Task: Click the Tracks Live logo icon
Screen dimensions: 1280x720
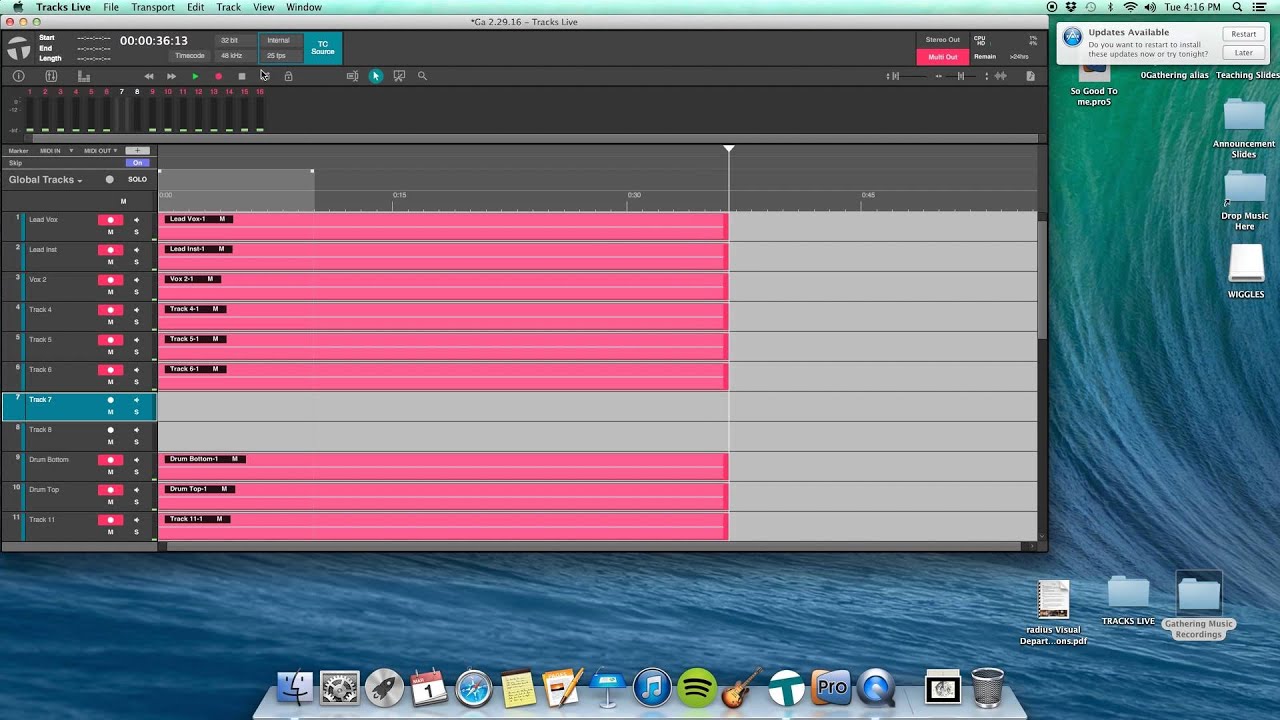Action: 18,47
